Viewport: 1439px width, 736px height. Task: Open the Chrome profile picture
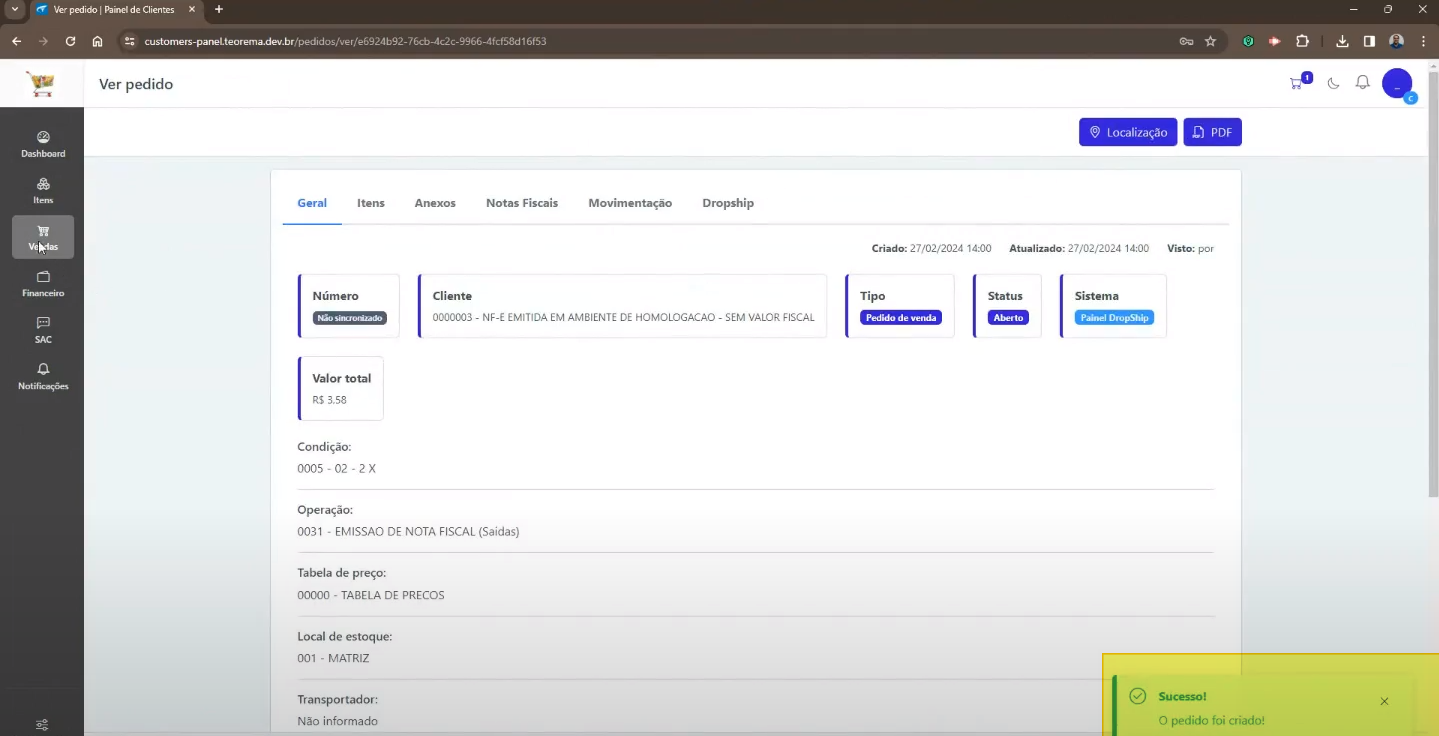click(1396, 41)
